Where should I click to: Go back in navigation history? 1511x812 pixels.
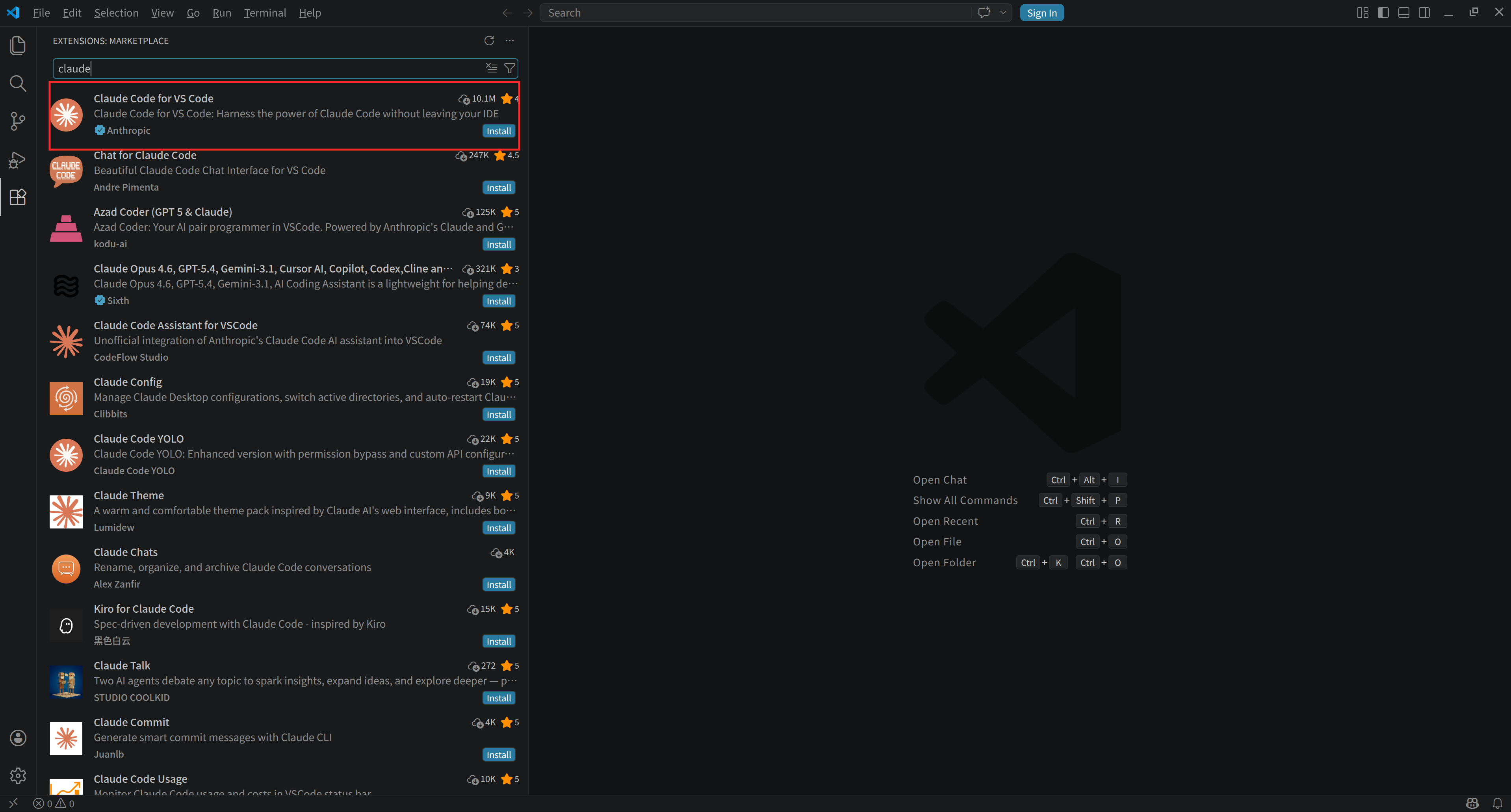pyautogui.click(x=507, y=13)
